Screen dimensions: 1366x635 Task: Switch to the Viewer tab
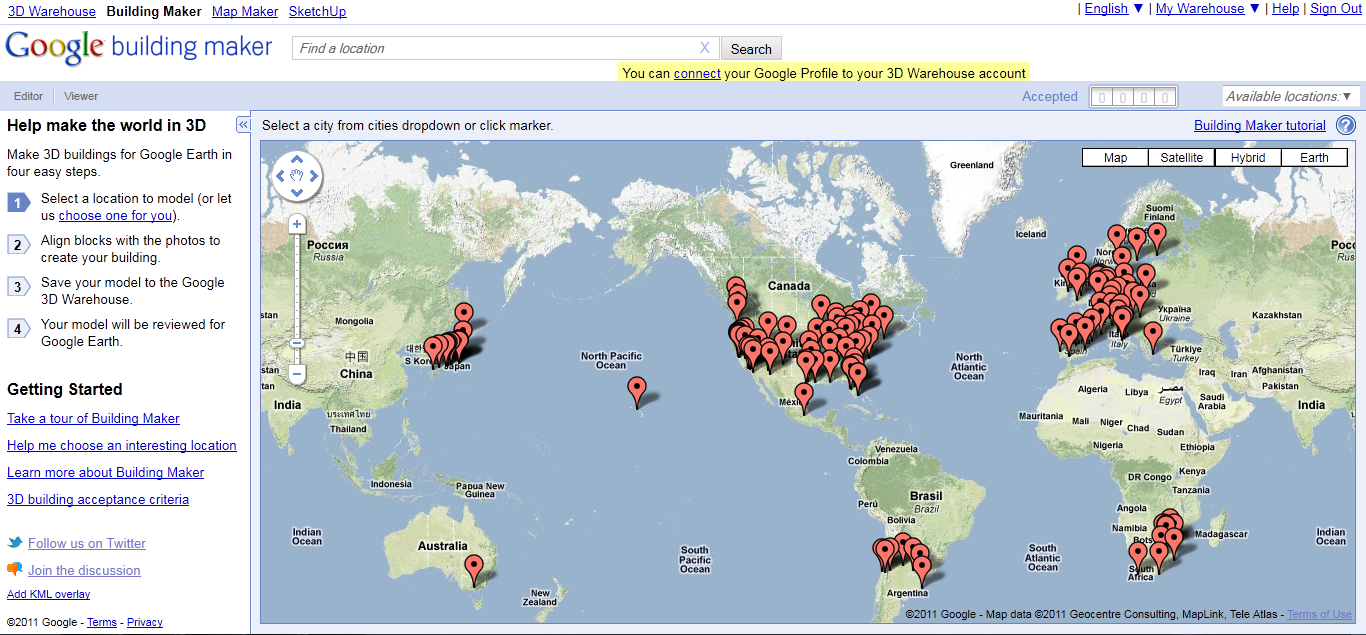point(81,96)
